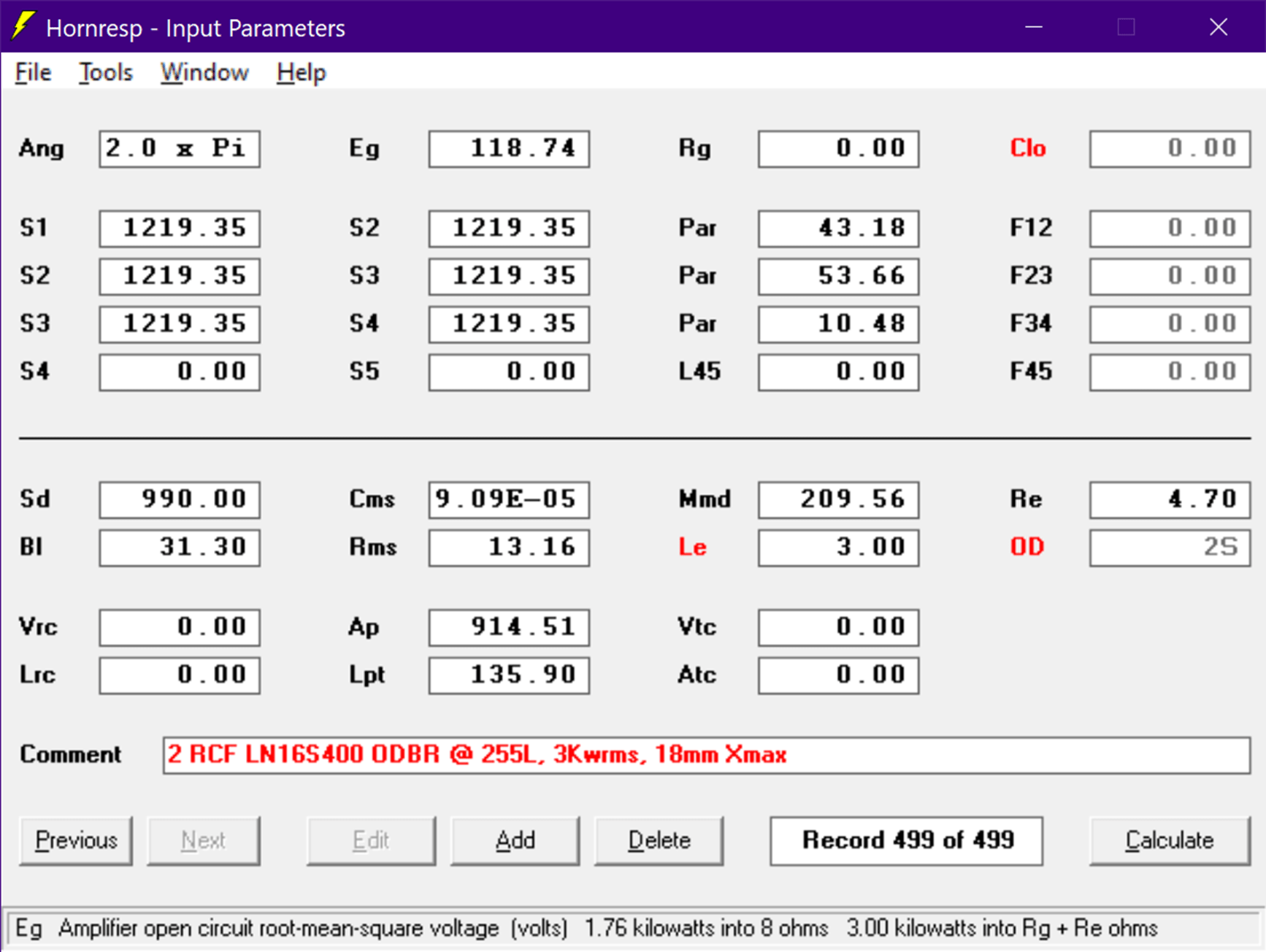Click the Add record button
Viewport: 1266px width, 952px height.
coord(515,841)
